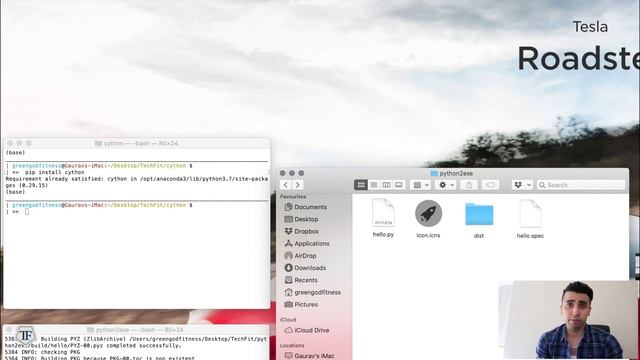Open Pictures in the Finder sidebar
The image size is (640, 360).
tap(301, 304)
